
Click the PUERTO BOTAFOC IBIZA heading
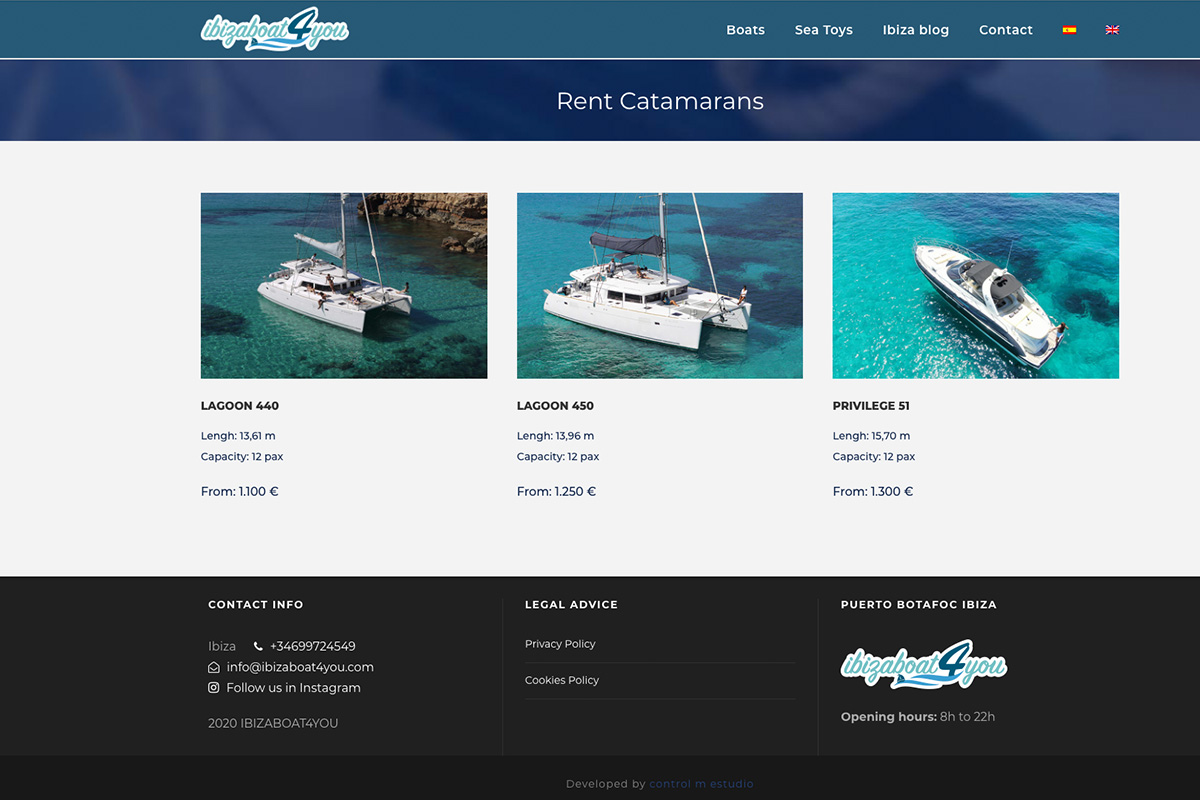919,605
